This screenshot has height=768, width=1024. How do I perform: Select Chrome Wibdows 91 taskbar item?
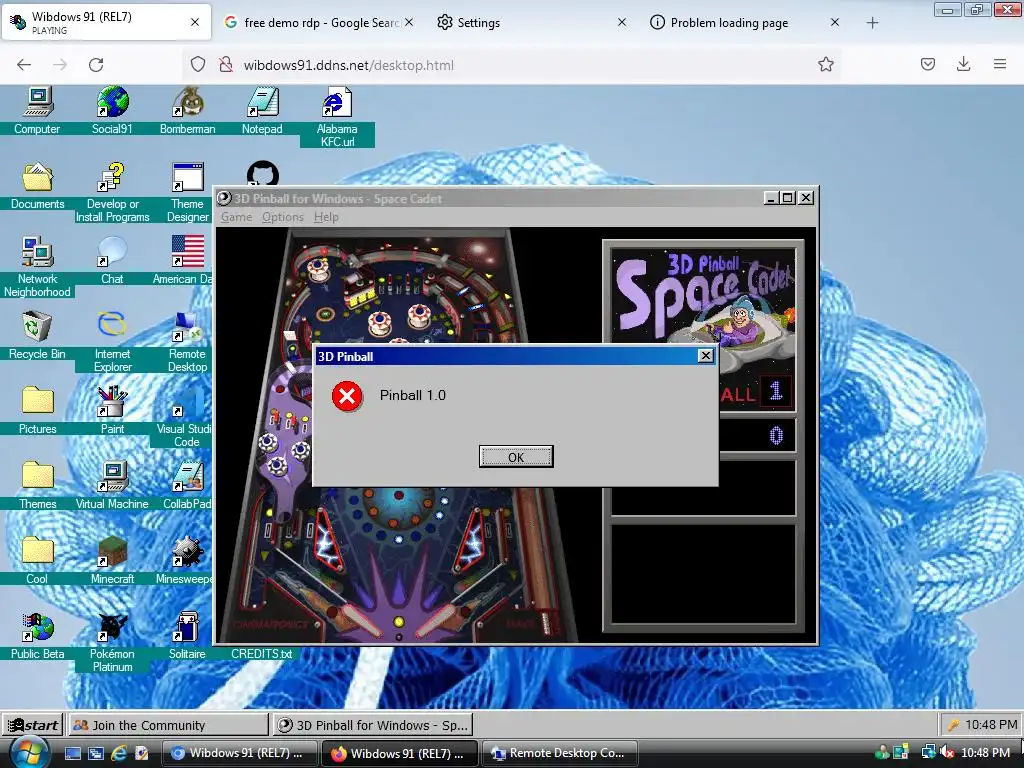(239, 753)
